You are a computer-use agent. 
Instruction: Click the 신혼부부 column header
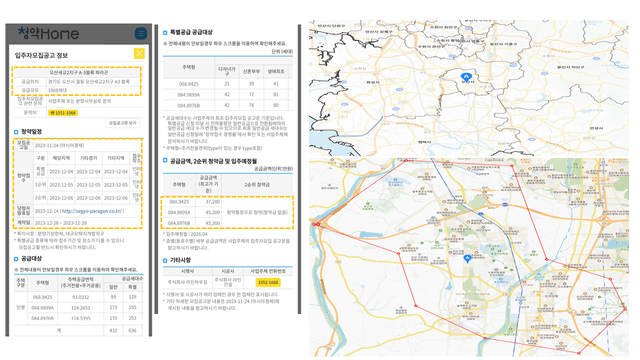[251, 71]
